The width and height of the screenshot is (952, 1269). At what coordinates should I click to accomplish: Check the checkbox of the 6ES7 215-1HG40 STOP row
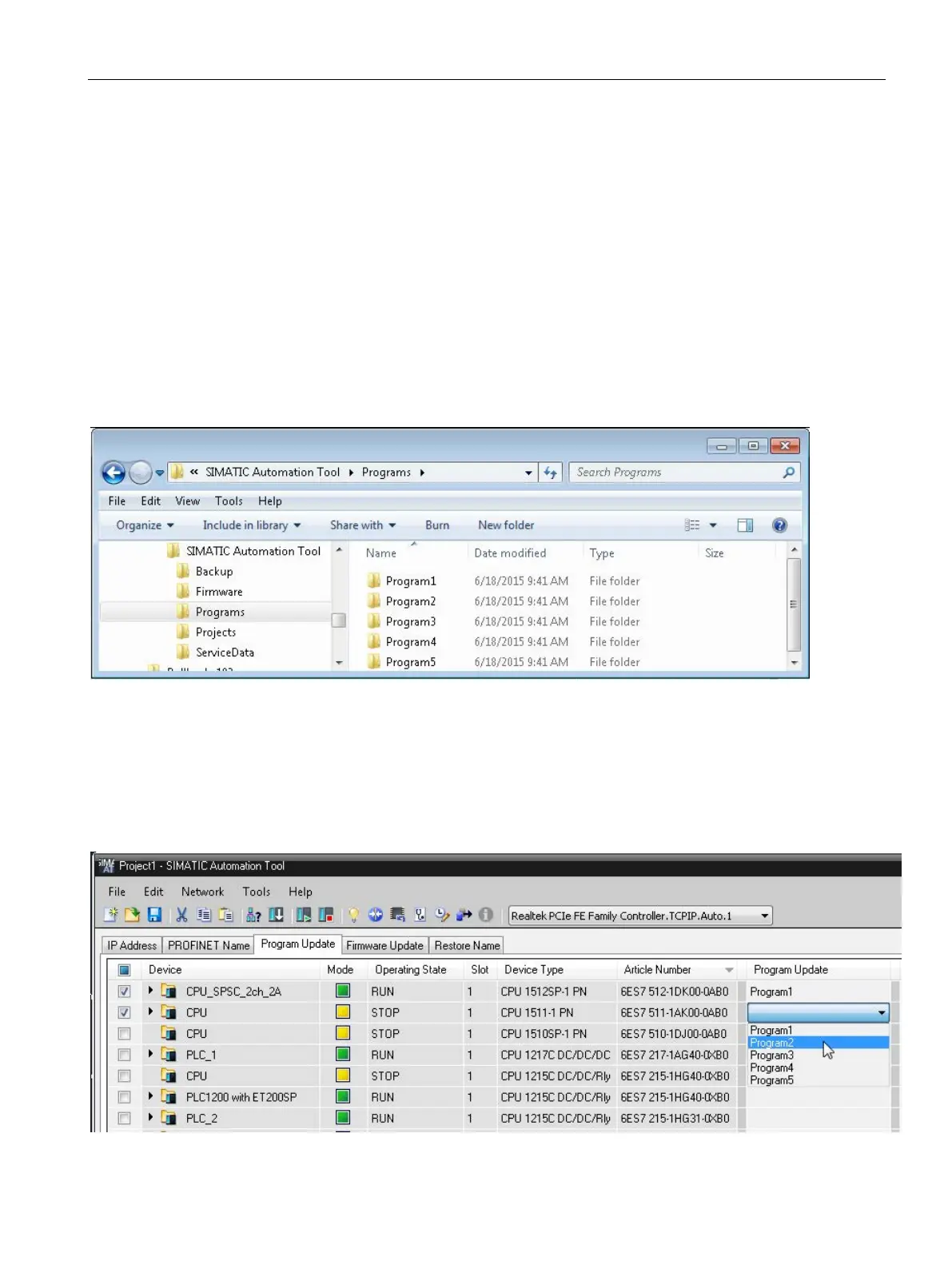tap(125, 1076)
